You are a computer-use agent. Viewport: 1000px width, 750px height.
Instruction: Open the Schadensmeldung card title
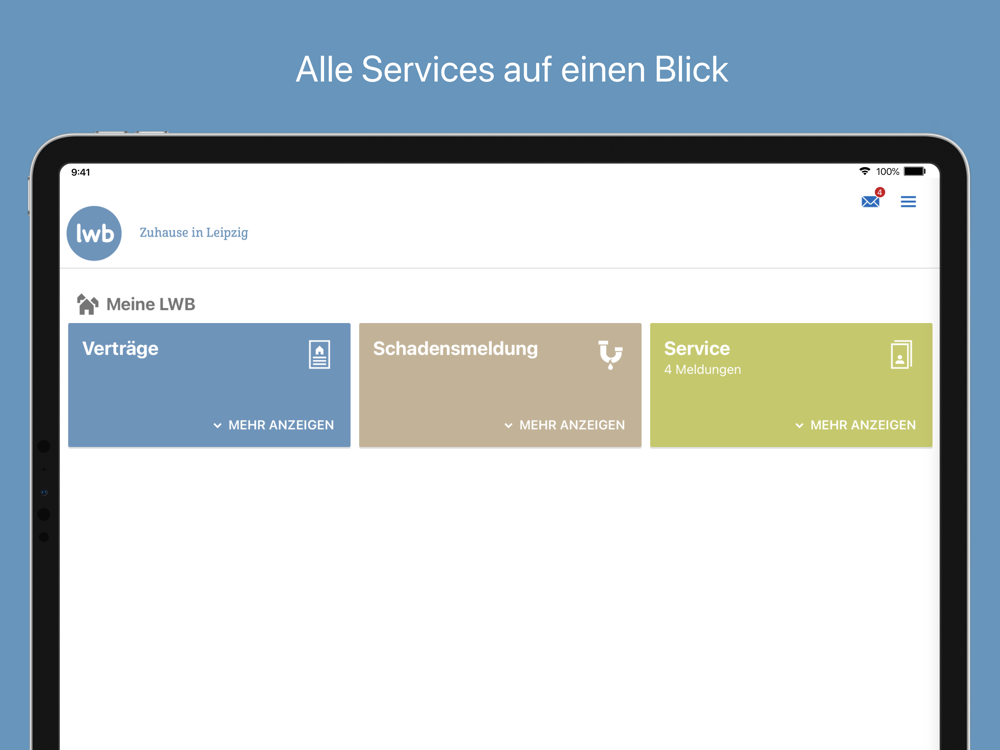point(455,349)
